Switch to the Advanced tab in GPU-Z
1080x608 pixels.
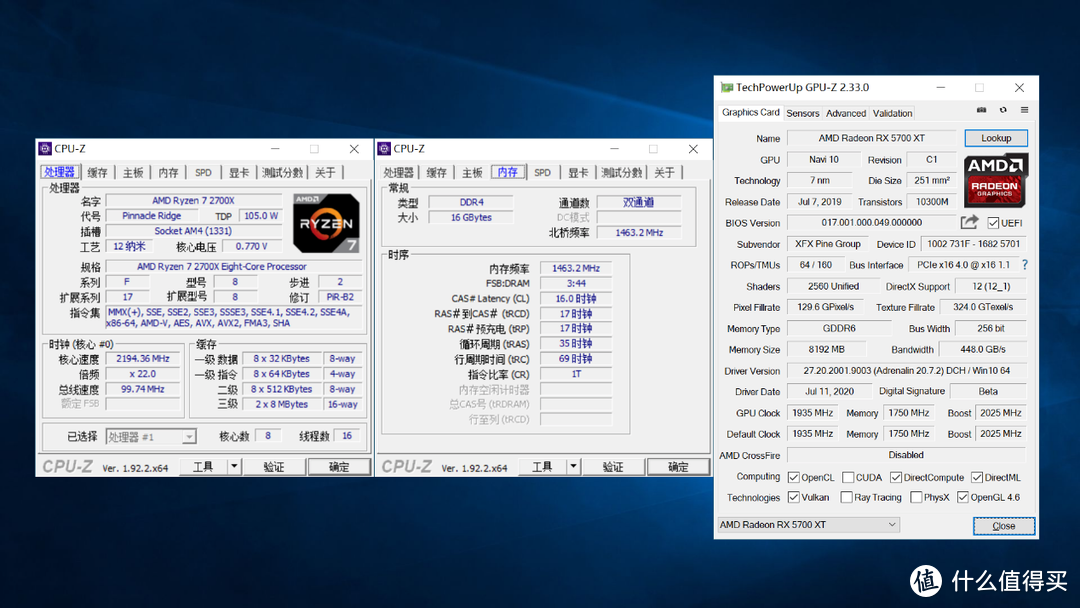tap(846, 114)
